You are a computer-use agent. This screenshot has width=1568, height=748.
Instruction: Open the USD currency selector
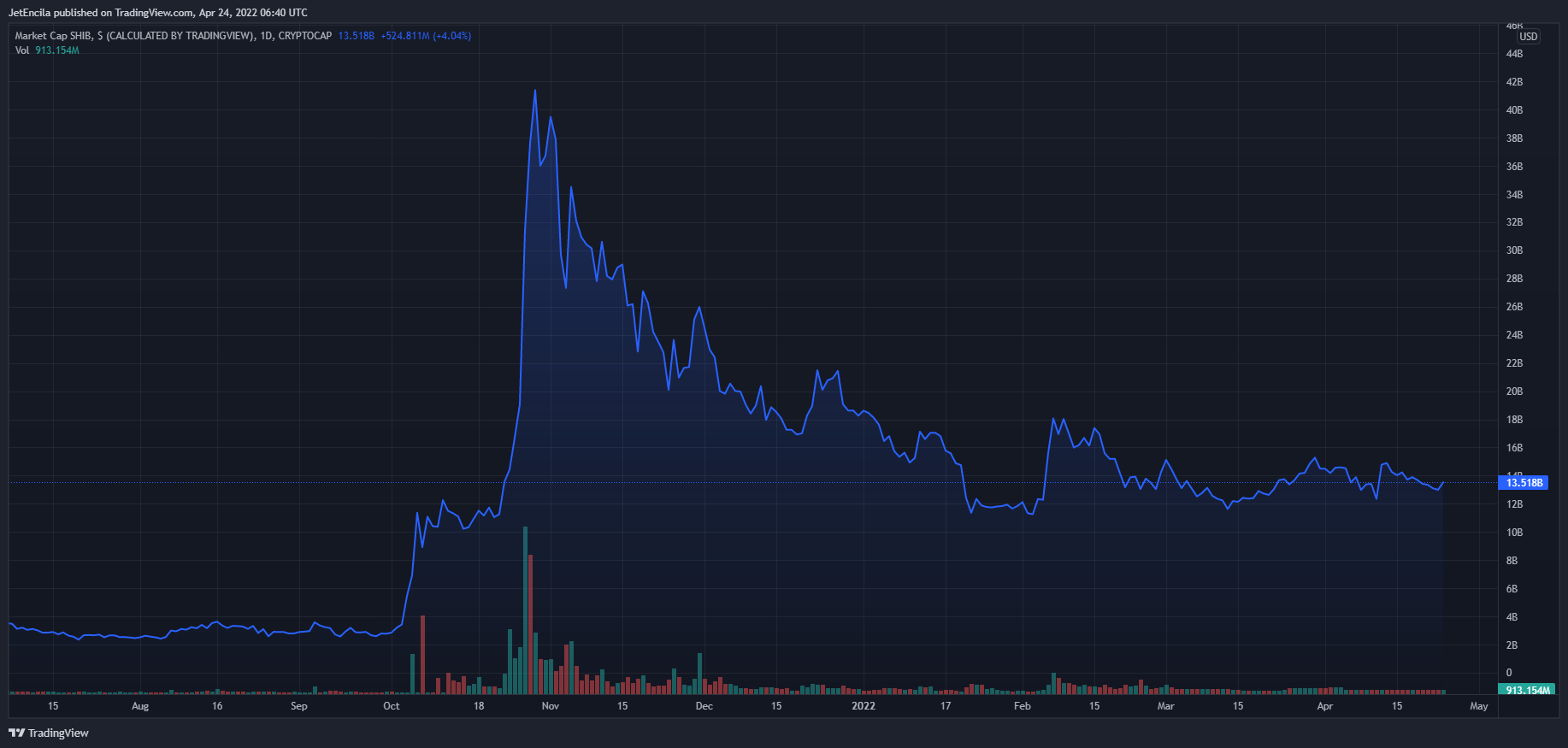point(1529,37)
